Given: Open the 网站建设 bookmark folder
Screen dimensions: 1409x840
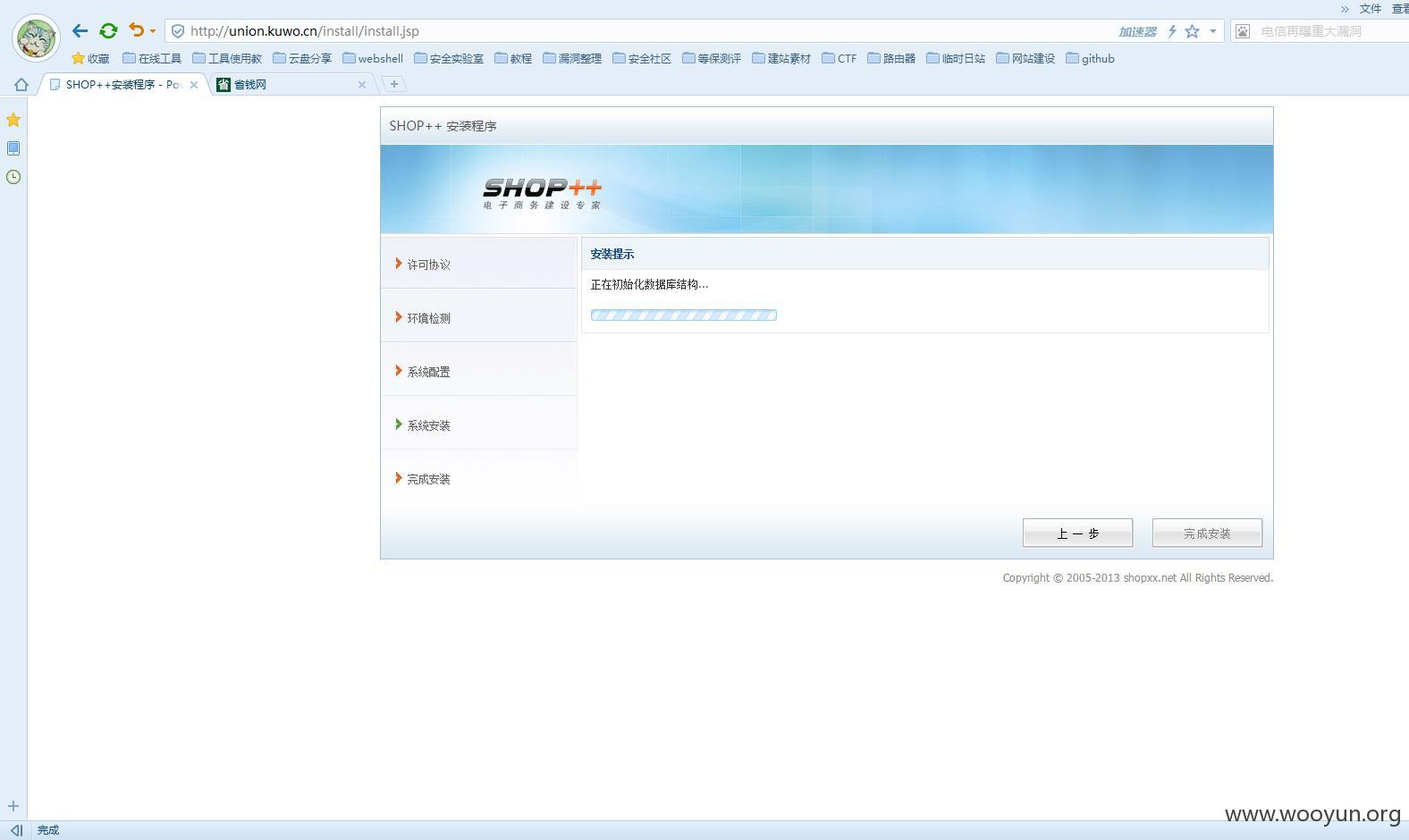Looking at the screenshot, I should [1025, 58].
